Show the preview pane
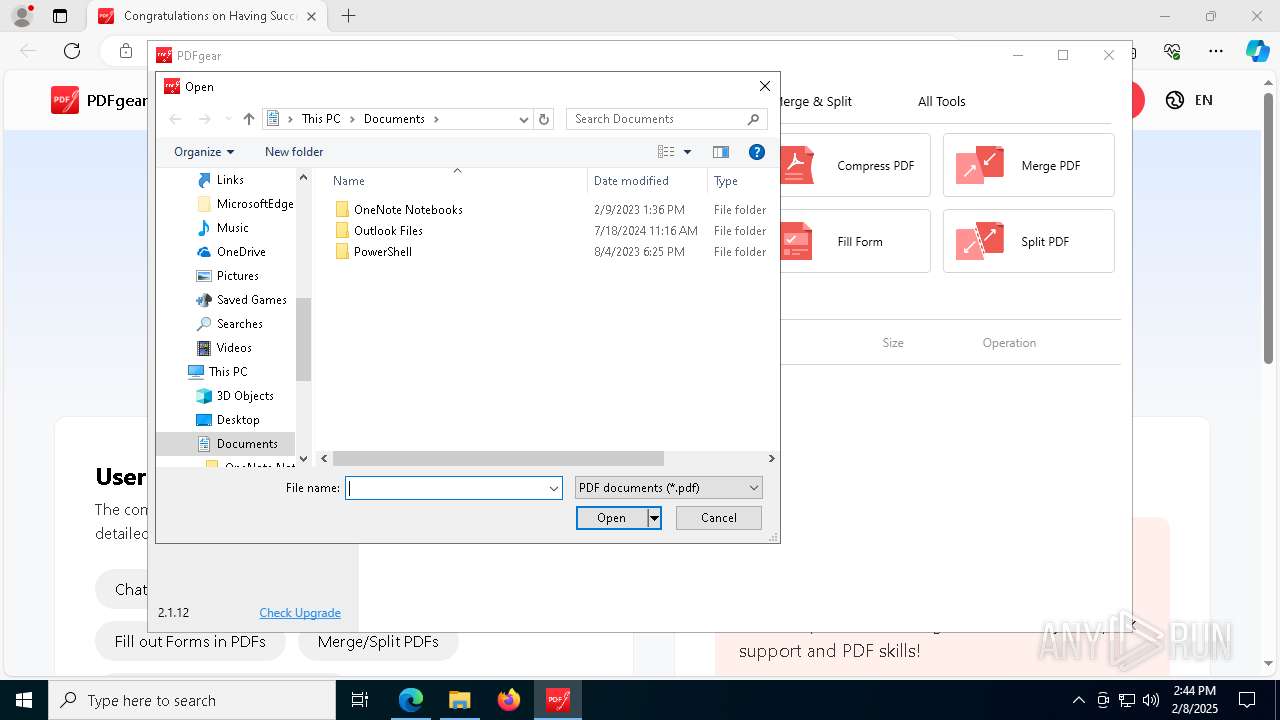Image resolution: width=1280 pixels, height=720 pixels. (x=720, y=152)
